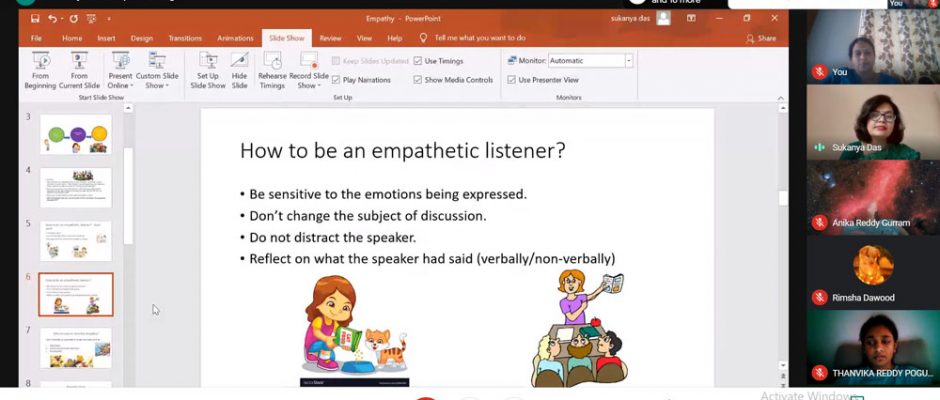This screenshot has width=940, height=400.
Task: Click thumbnail pane scroll up arrow
Action: [128, 109]
